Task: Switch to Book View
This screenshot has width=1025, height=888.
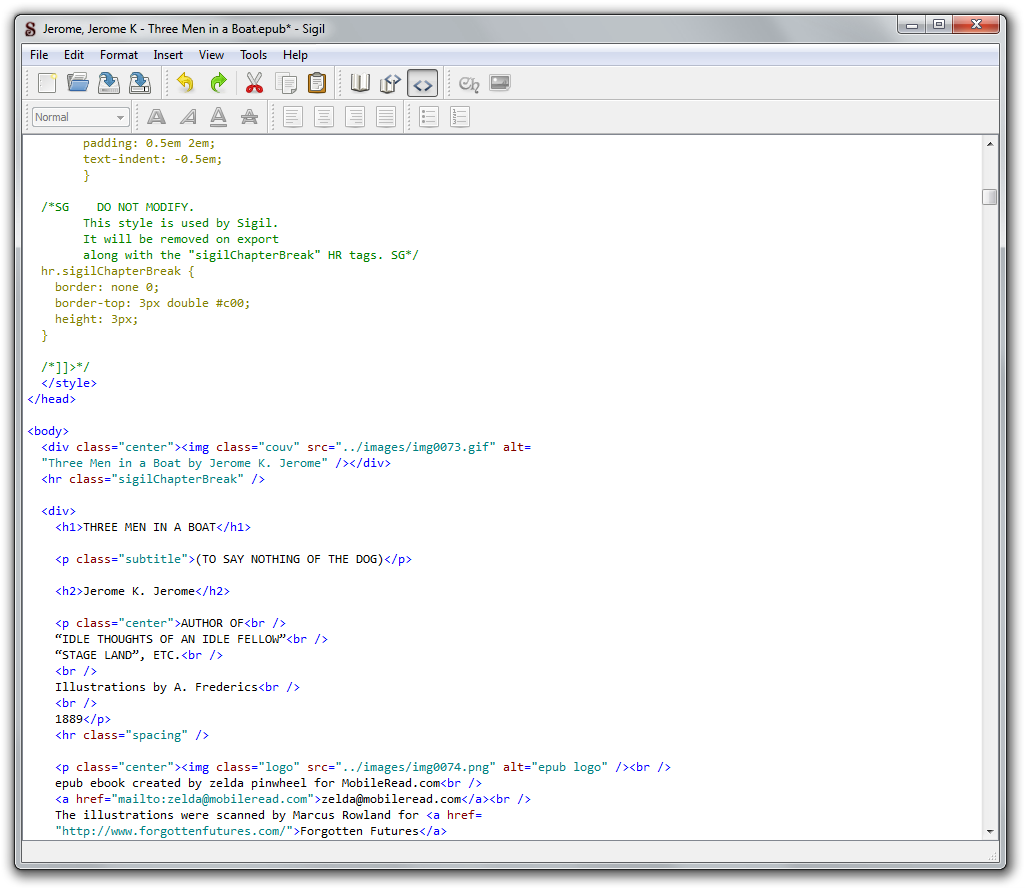Action: click(x=360, y=83)
